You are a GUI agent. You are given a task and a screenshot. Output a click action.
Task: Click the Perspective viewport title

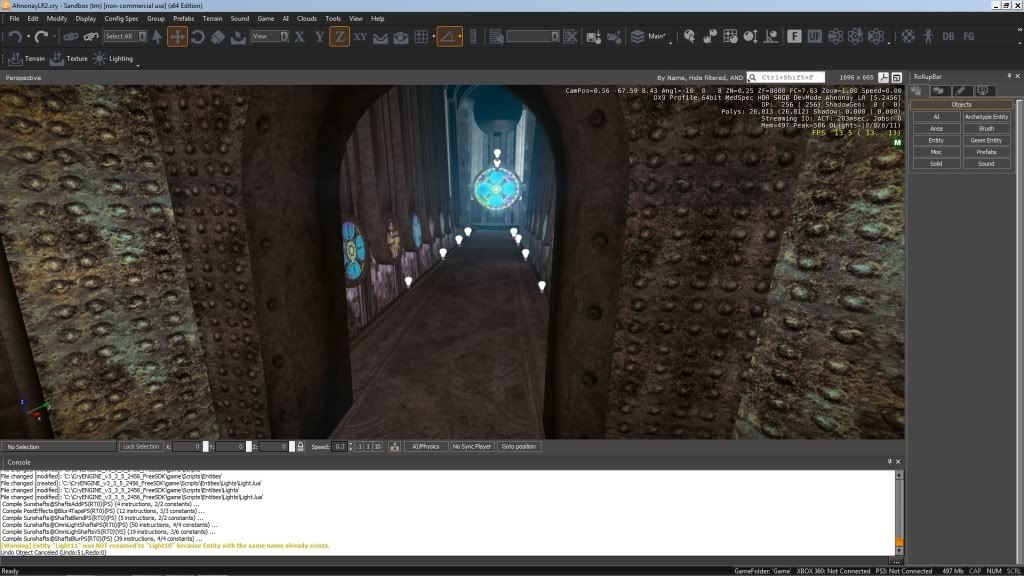(x=24, y=78)
